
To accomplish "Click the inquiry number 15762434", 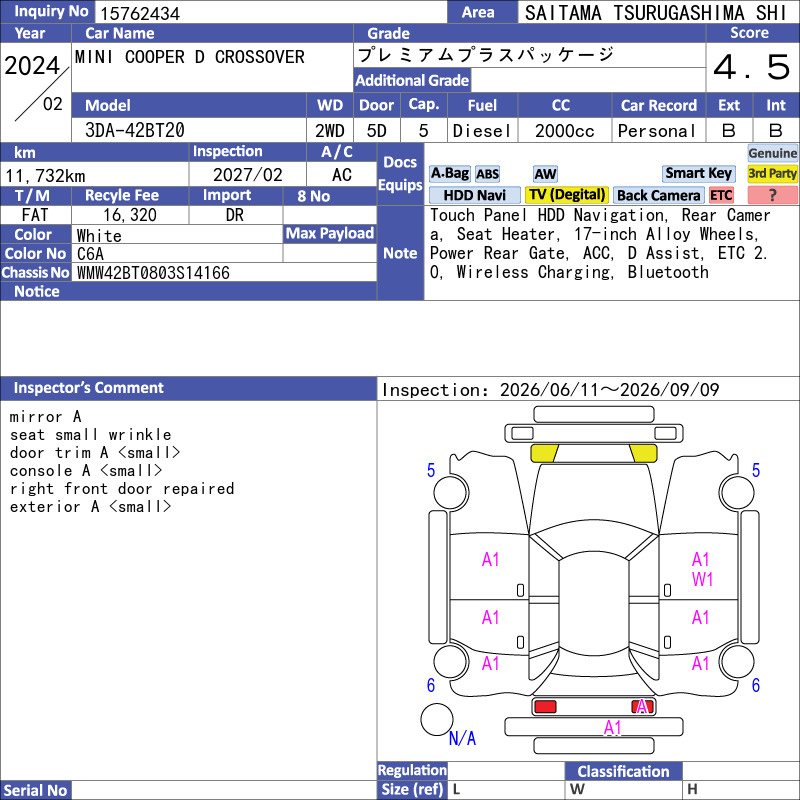I will pos(140,13).
